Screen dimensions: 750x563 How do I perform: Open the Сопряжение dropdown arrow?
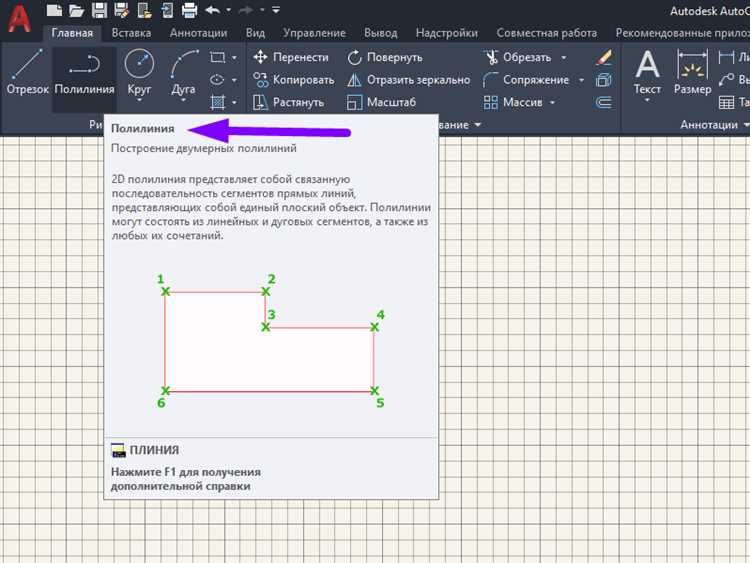tap(580, 80)
